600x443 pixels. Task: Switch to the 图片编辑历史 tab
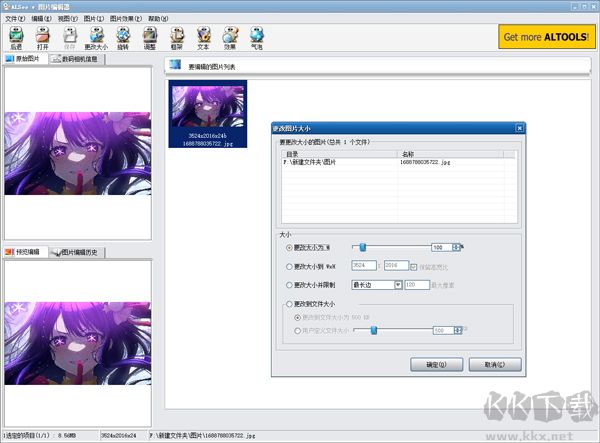point(77,252)
